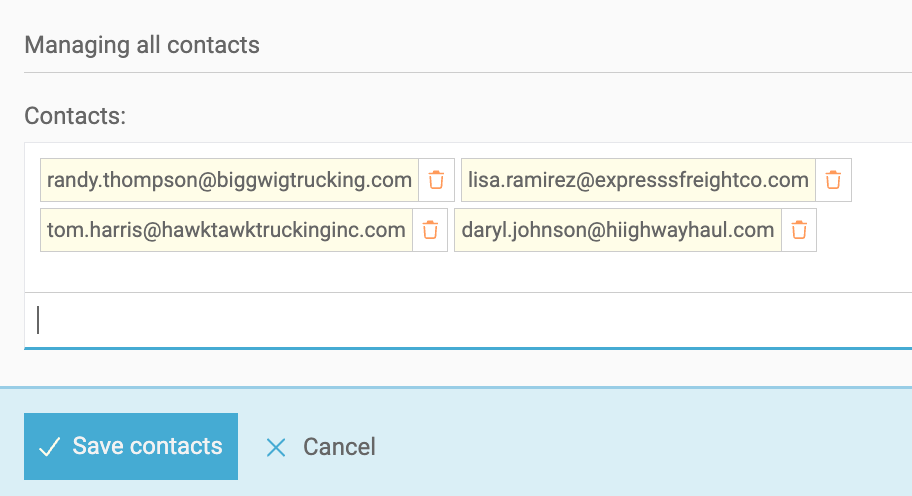The image size is (912, 496).
Task: Cancel editing contacts
Action: pyautogui.click(x=338, y=447)
